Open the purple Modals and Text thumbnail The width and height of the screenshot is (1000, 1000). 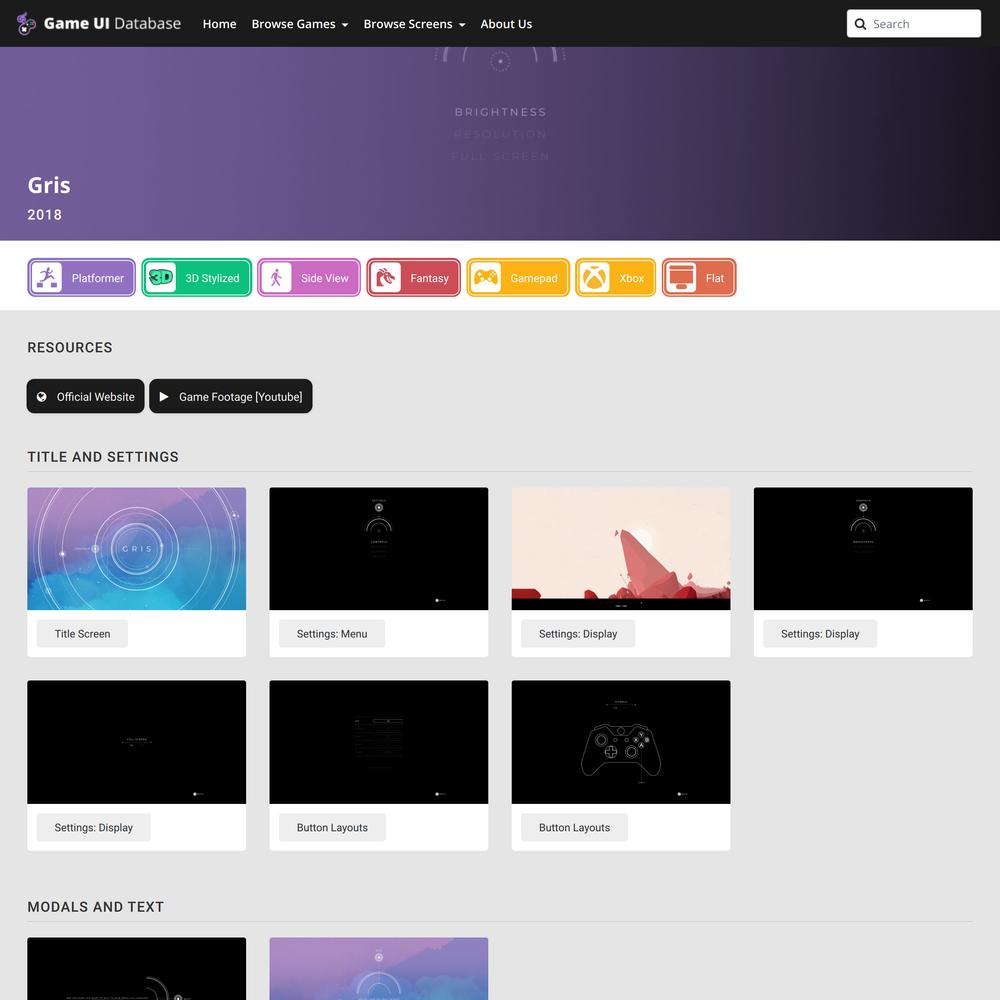(x=379, y=969)
